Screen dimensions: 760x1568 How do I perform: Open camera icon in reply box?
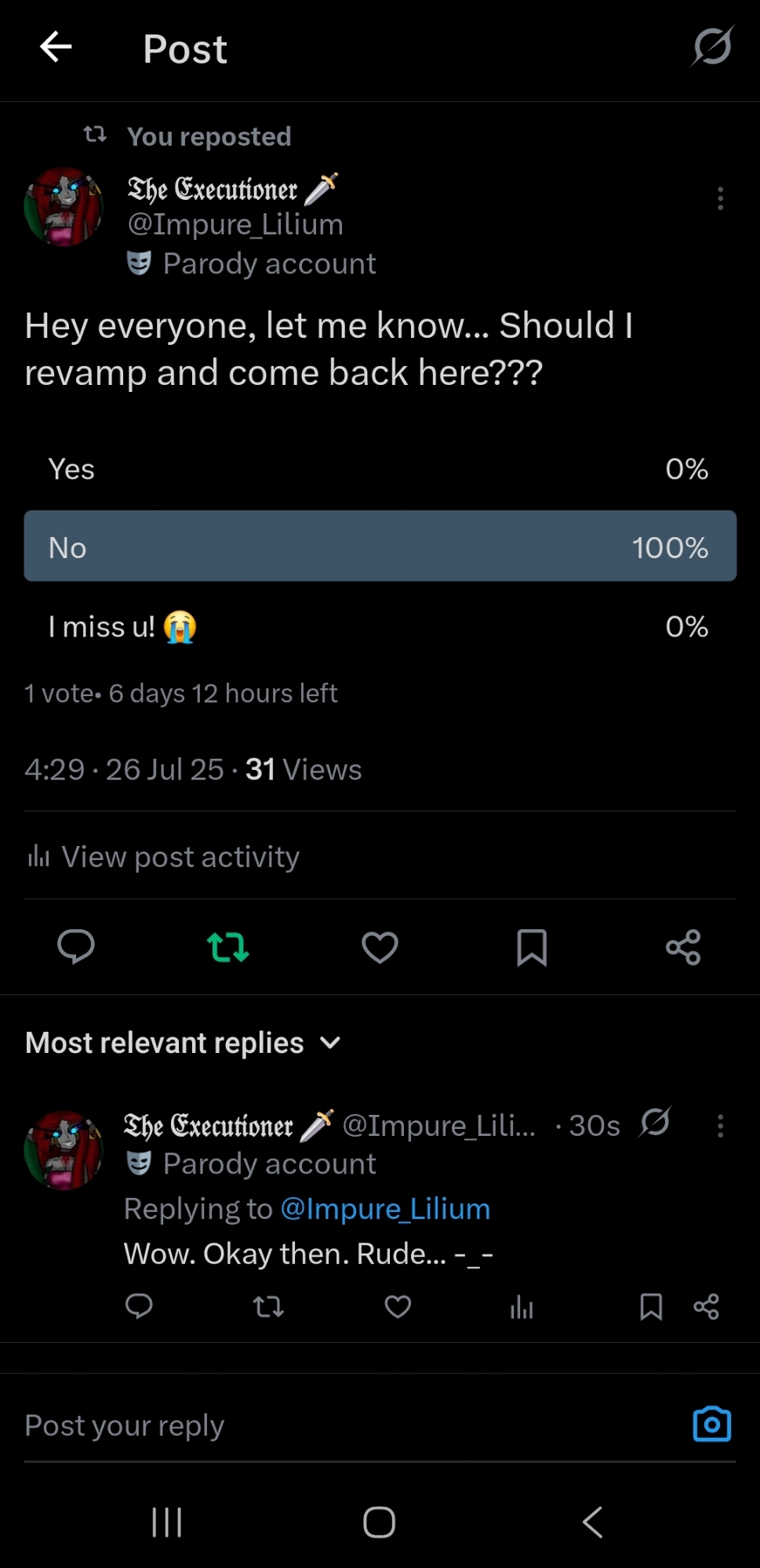711,1425
